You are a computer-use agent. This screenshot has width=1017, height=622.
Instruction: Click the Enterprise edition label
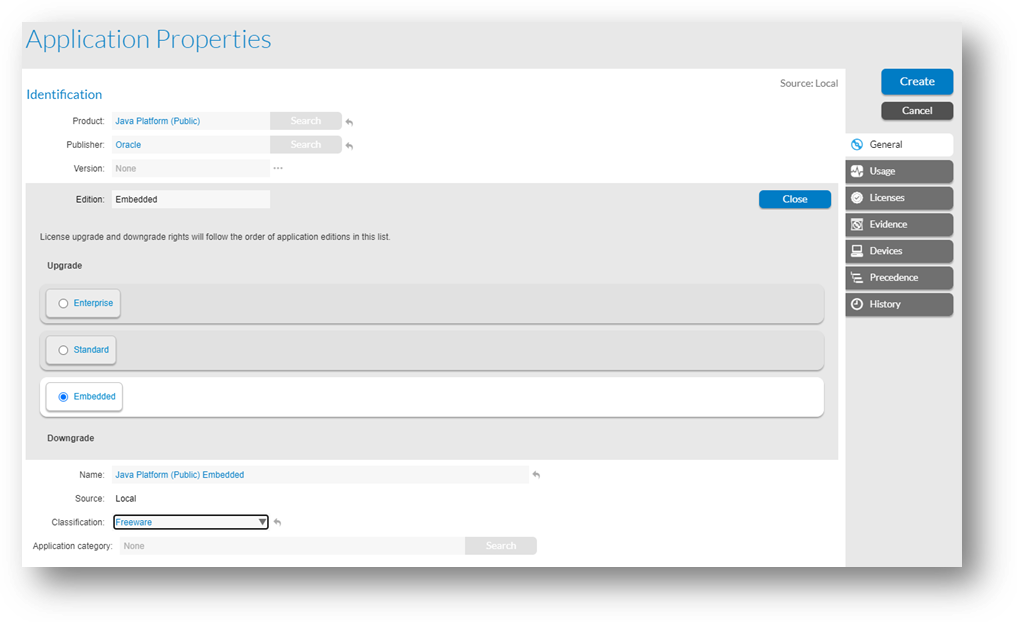pyautogui.click(x=93, y=303)
